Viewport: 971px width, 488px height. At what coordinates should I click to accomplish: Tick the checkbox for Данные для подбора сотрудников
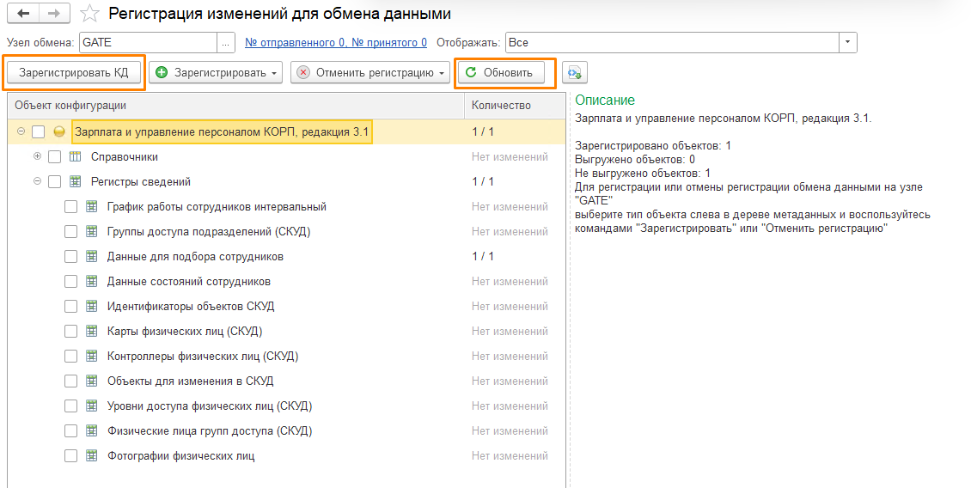coord(71,257)
